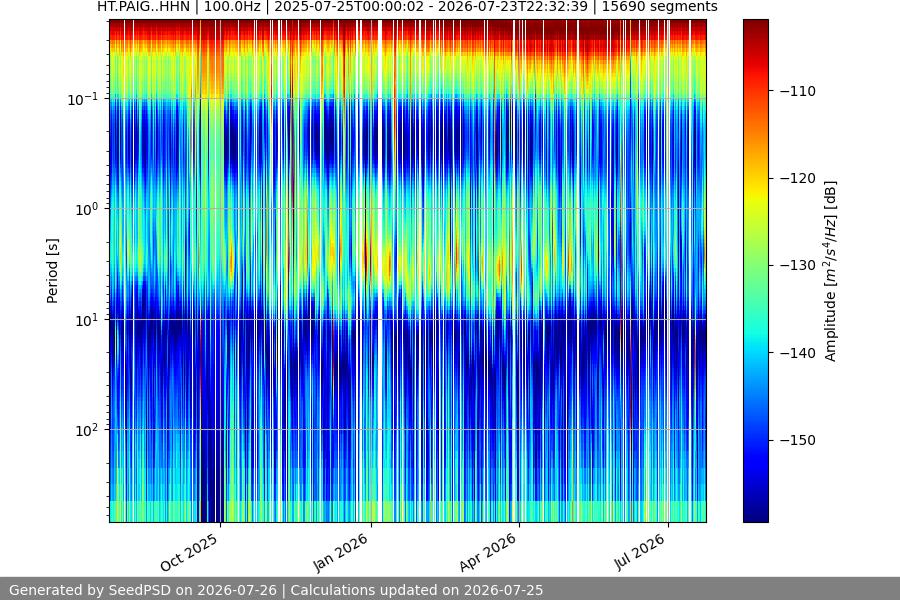Image resolution: width=900 pixels, height=600 pixels.
Task: Click the plot title 'HT.PAIG..HHN' text
Action: [143, 7]
